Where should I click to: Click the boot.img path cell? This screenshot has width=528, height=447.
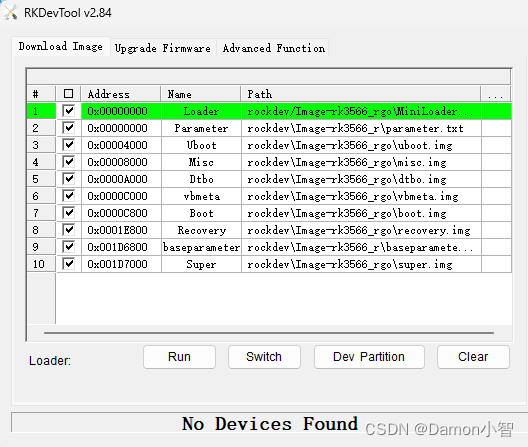point(361,213)
